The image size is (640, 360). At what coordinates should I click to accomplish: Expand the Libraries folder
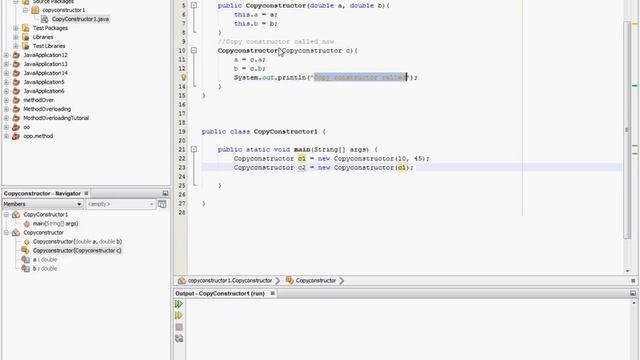pyautogui.click(x=16, y=37)
